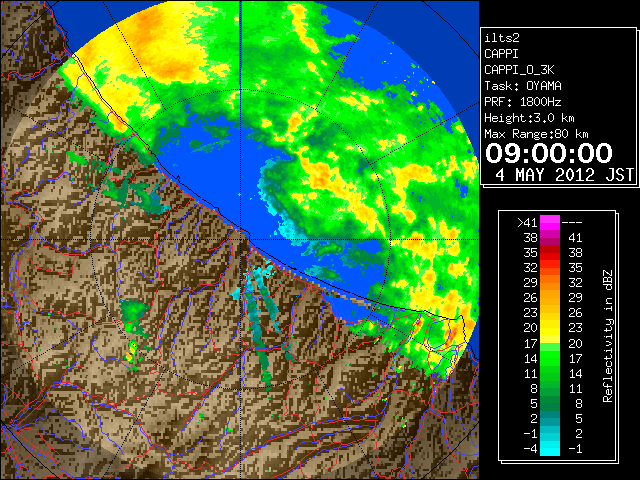This screenshot has height=480, width=640.
Task: Pick the dark green 5–8 dBZ band
Action: tap(550, 403)
